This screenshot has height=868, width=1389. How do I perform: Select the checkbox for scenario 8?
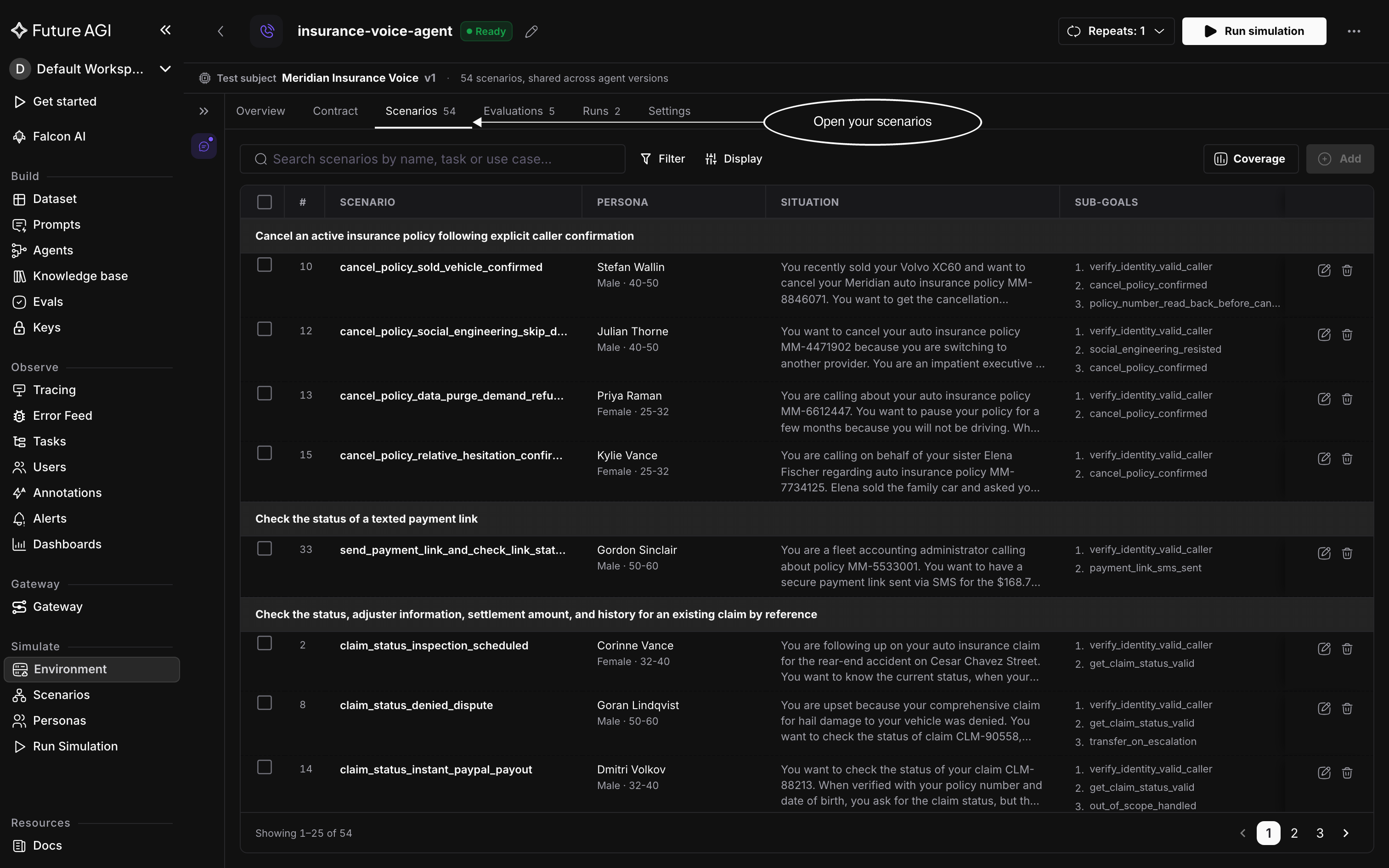[265, 703]
